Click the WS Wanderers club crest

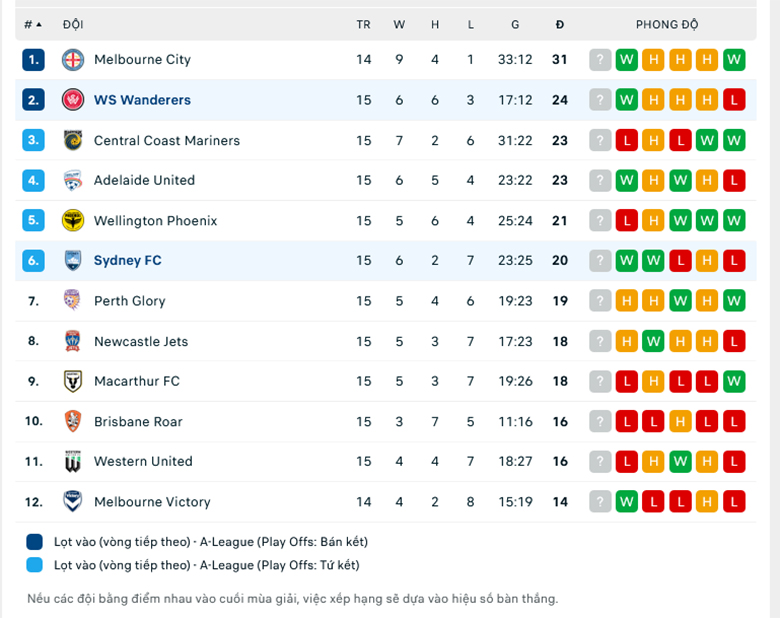tap(72, 100)
